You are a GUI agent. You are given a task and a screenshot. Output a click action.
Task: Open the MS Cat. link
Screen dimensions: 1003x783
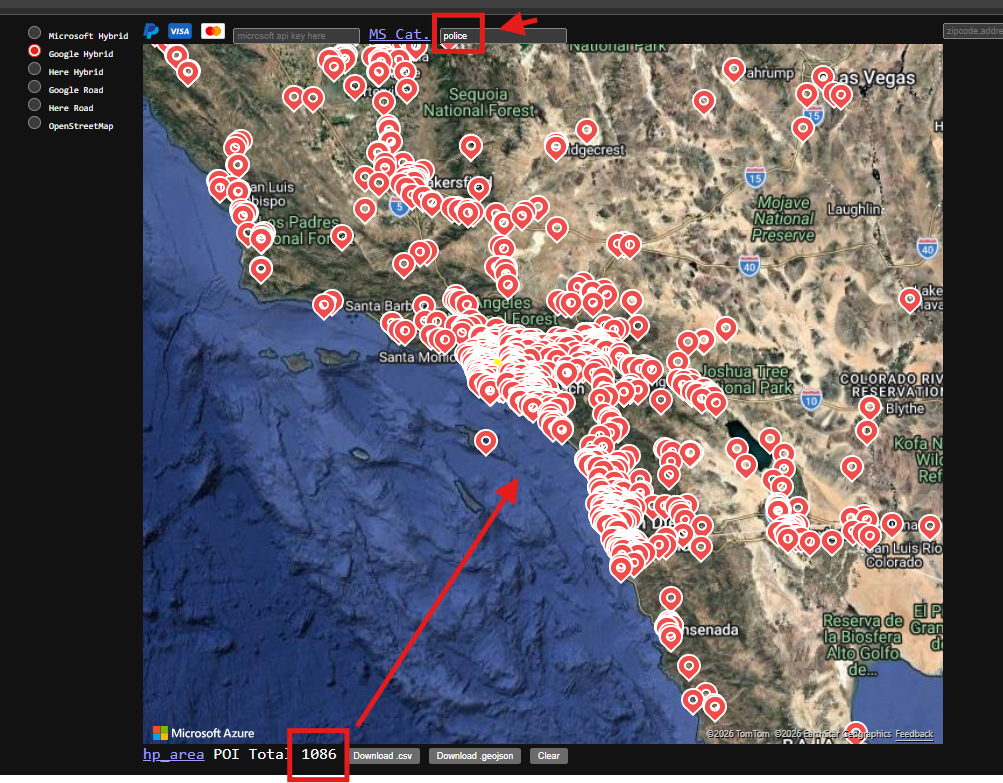click(399, 34)
